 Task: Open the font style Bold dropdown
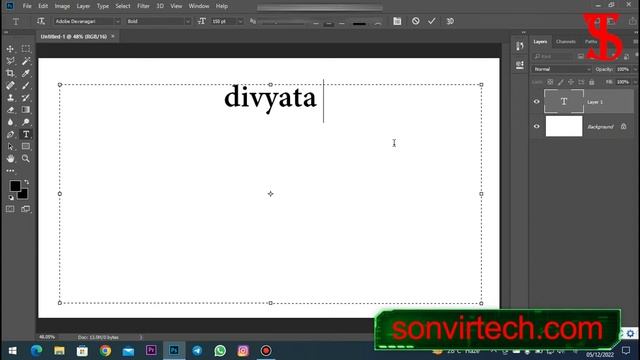(x=188, y=21)
